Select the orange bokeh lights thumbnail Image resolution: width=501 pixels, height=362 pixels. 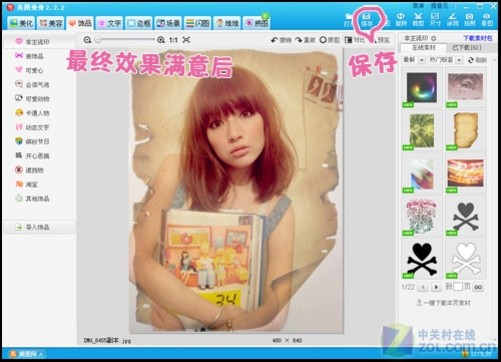465,173
